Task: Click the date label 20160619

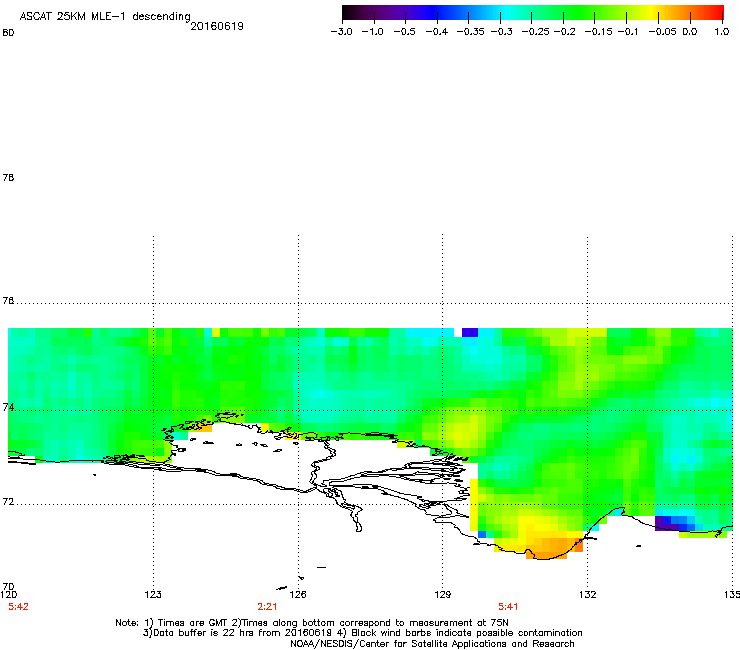Action: click(x=217, y=26)
